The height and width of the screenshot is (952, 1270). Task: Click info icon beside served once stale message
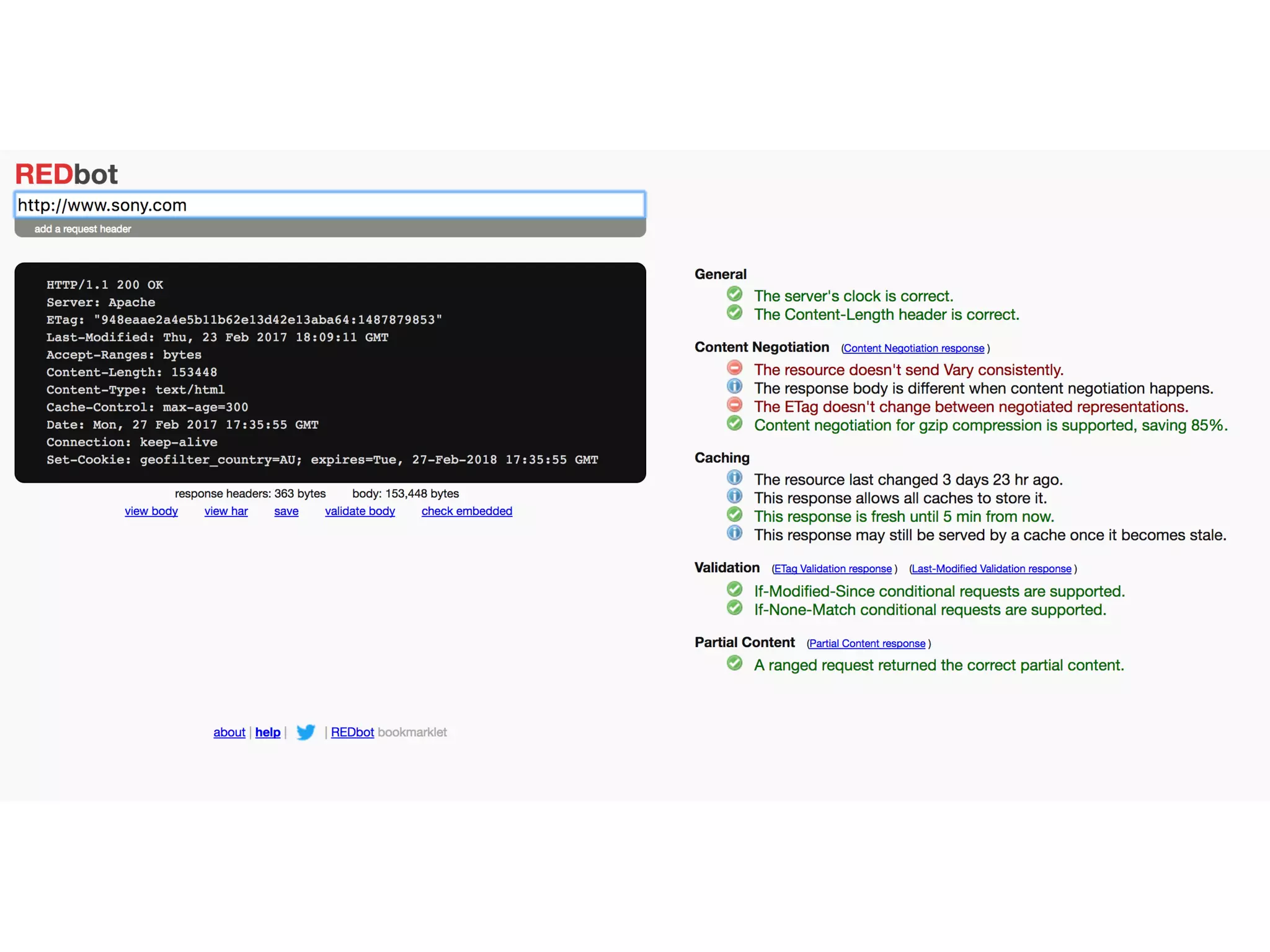tap(734, 534)
